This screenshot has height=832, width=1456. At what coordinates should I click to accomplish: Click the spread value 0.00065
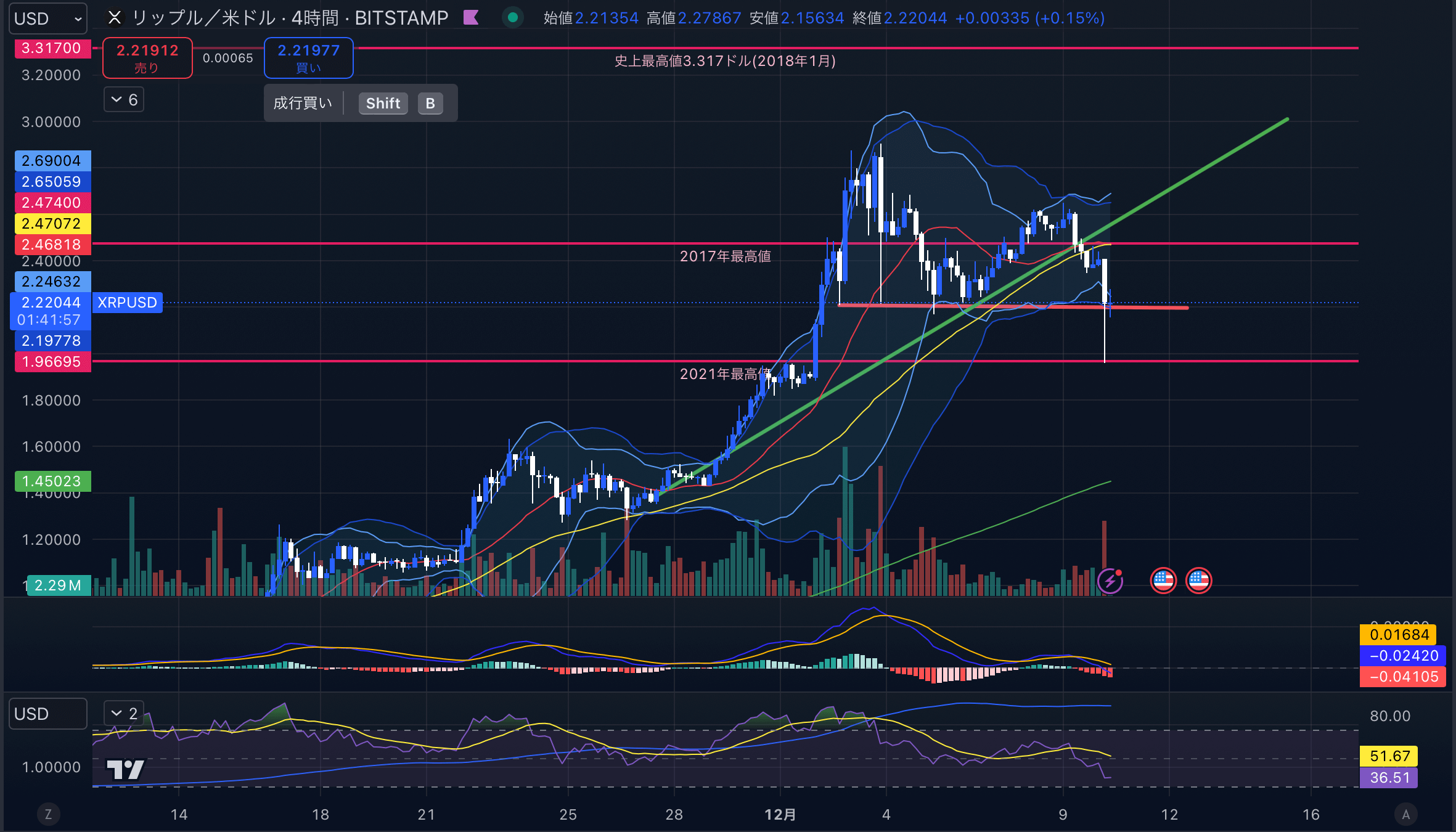228,58
